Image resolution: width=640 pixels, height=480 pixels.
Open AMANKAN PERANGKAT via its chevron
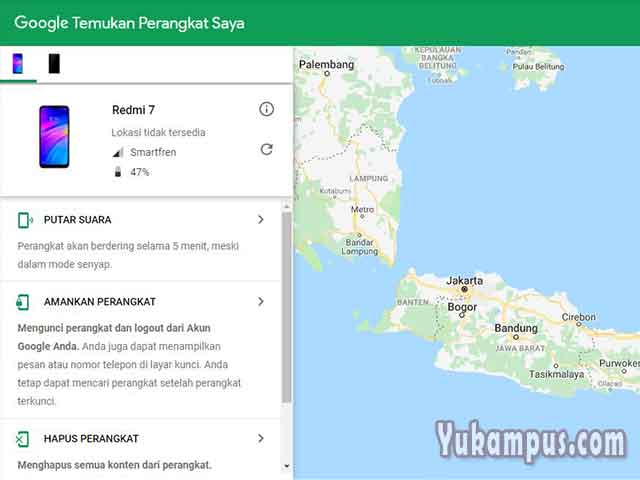[x=261, y=302]
